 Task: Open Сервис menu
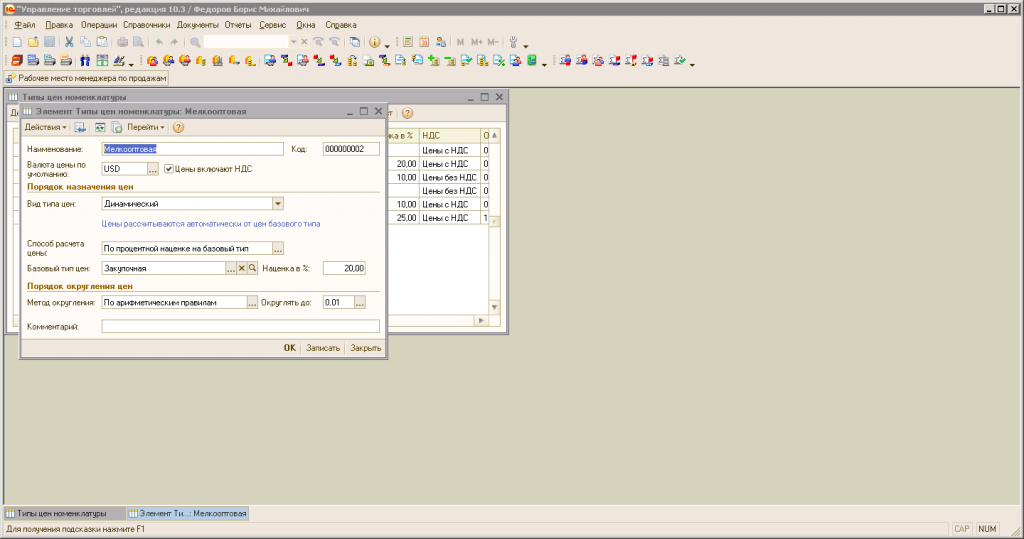(x=272, y=25)
